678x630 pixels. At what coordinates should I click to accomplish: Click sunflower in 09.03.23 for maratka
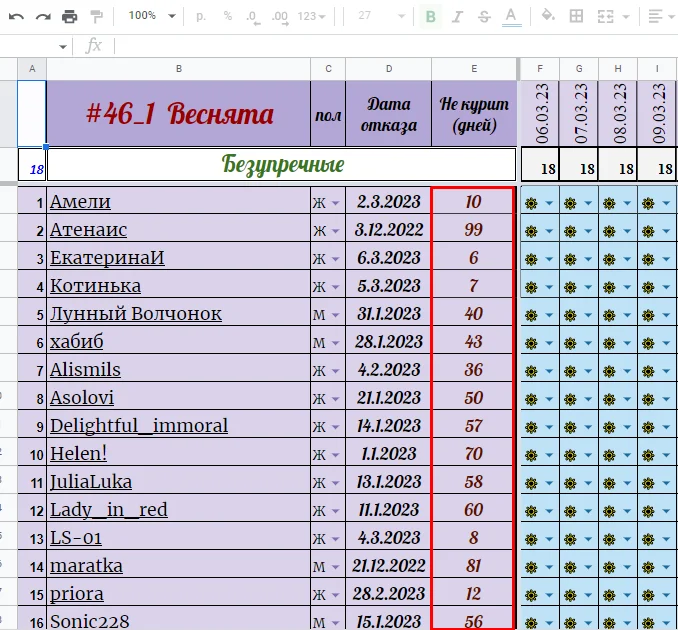point(648,567)
